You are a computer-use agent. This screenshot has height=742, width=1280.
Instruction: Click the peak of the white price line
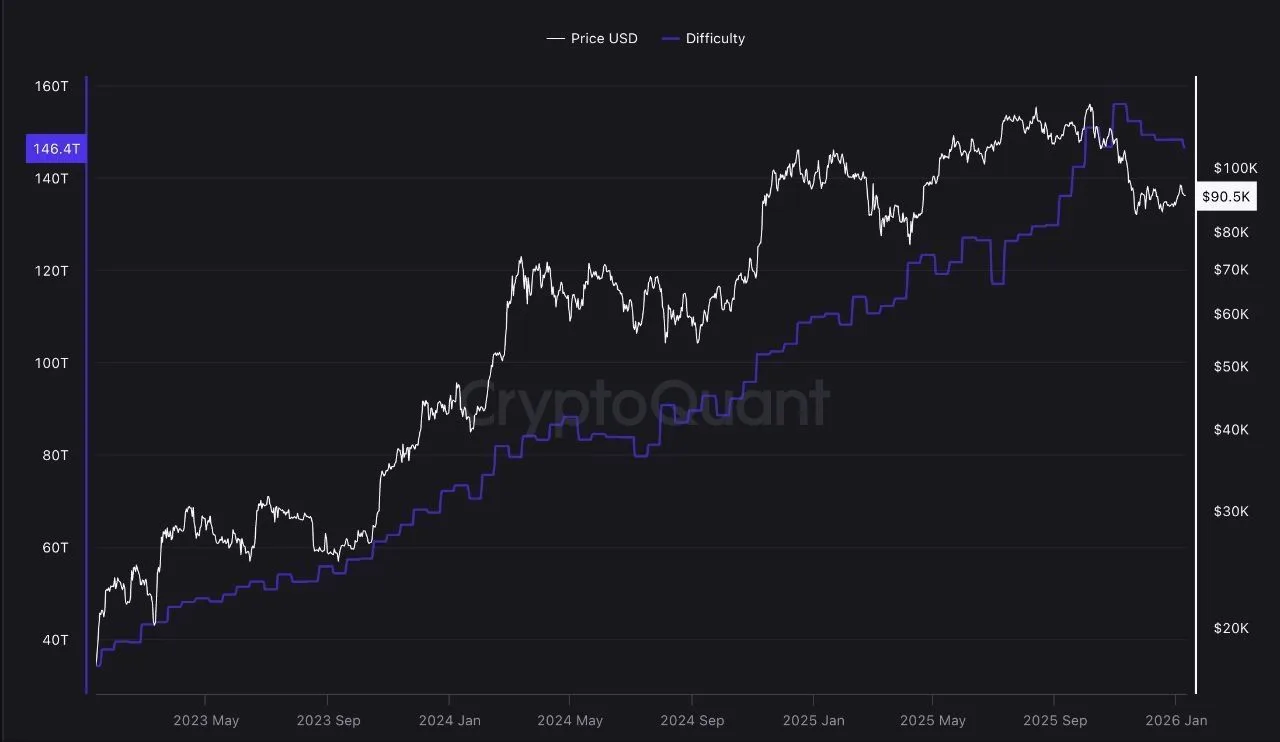(x=1090, y=104)
